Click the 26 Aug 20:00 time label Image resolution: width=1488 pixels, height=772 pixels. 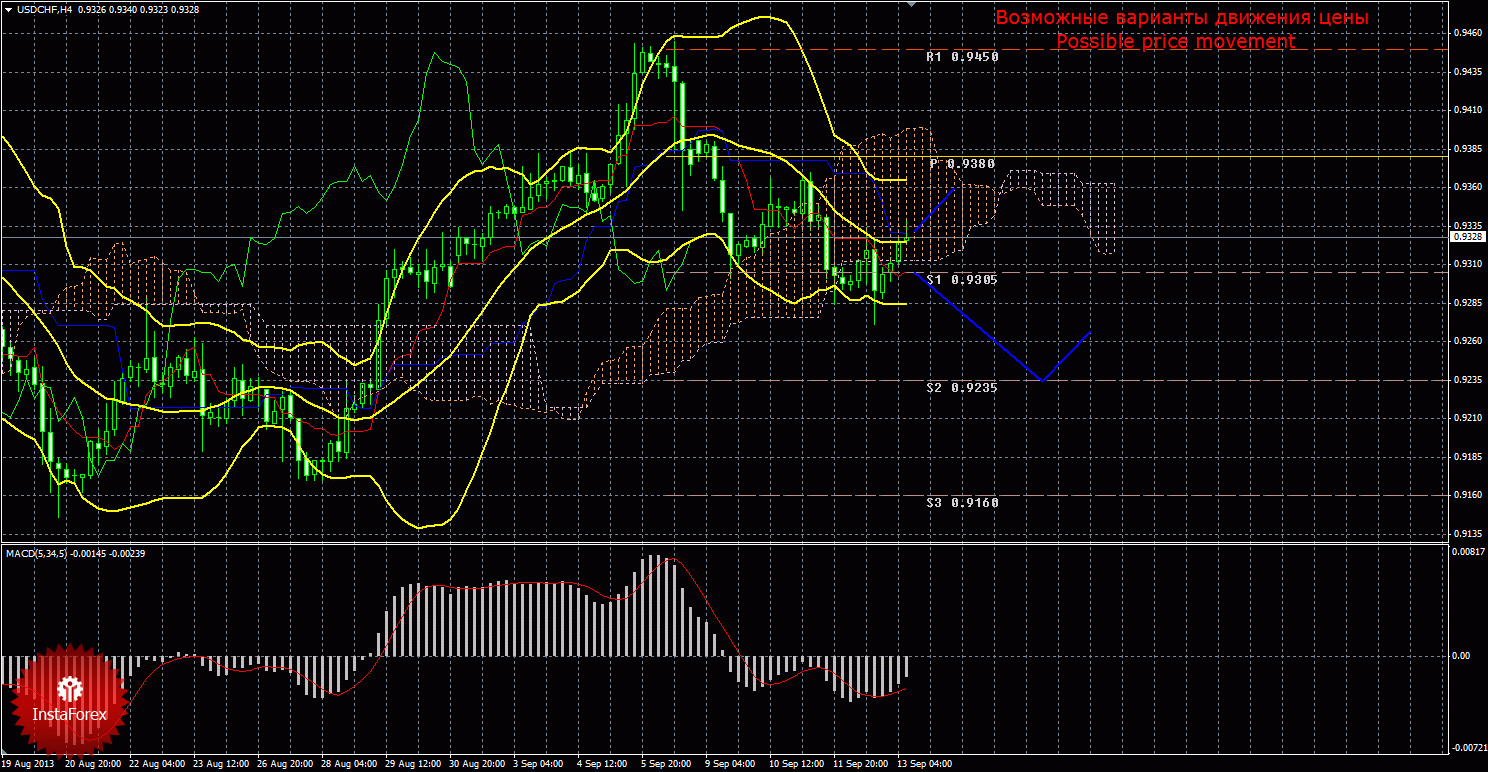(x=285, y=764)
